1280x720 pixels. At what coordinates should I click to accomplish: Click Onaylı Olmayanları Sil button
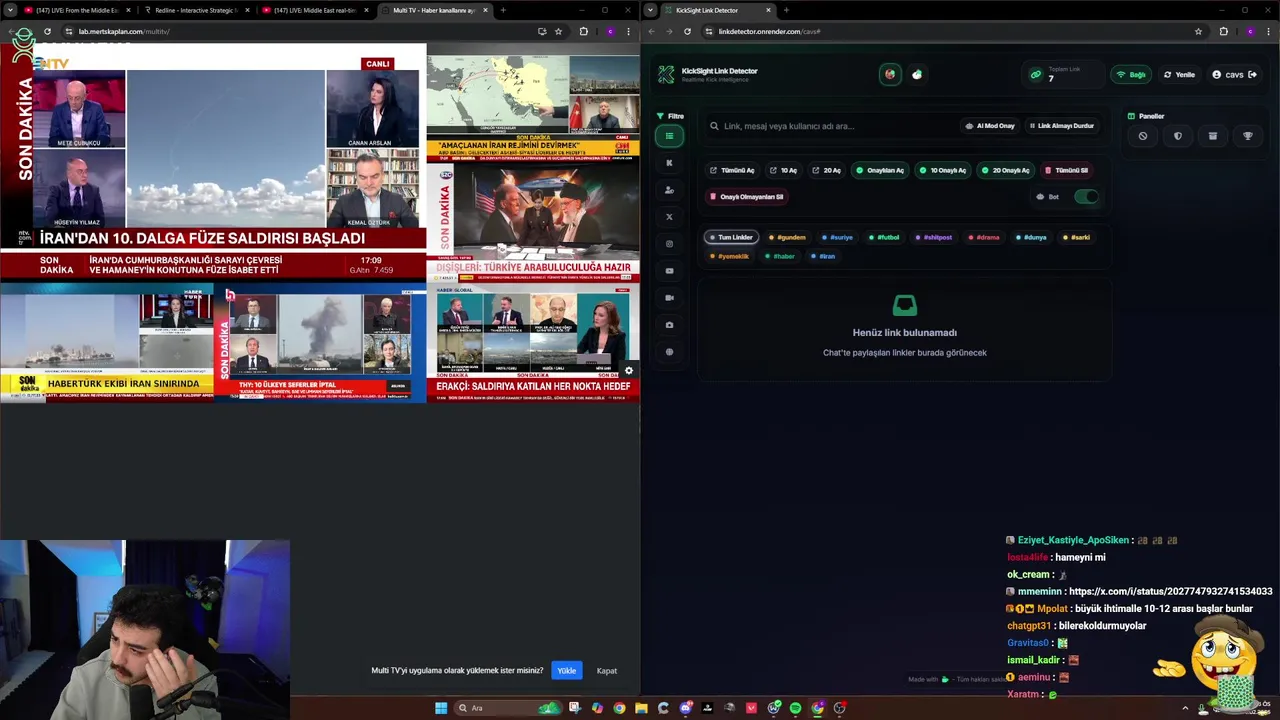coord(746,197)
